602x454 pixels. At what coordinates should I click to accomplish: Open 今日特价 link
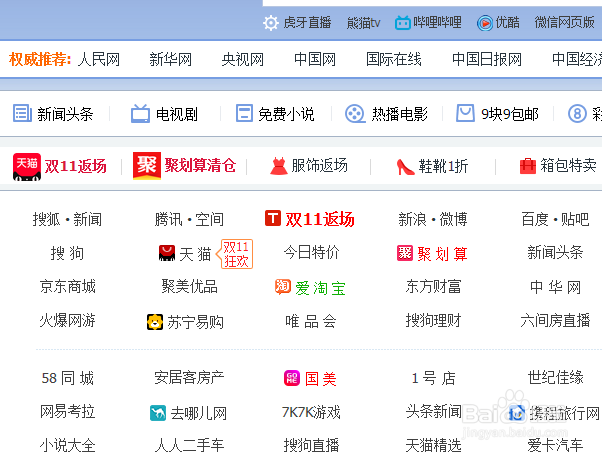point(311,253)
